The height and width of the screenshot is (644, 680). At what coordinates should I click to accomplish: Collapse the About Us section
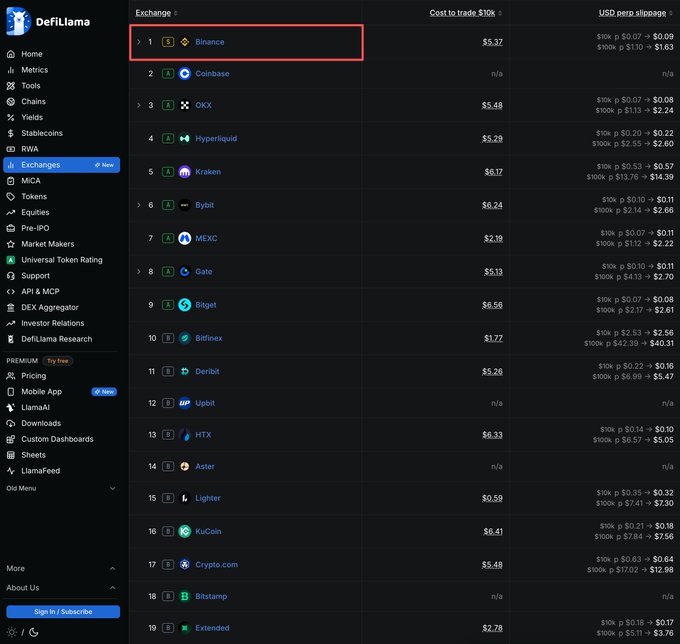[61, 588]
